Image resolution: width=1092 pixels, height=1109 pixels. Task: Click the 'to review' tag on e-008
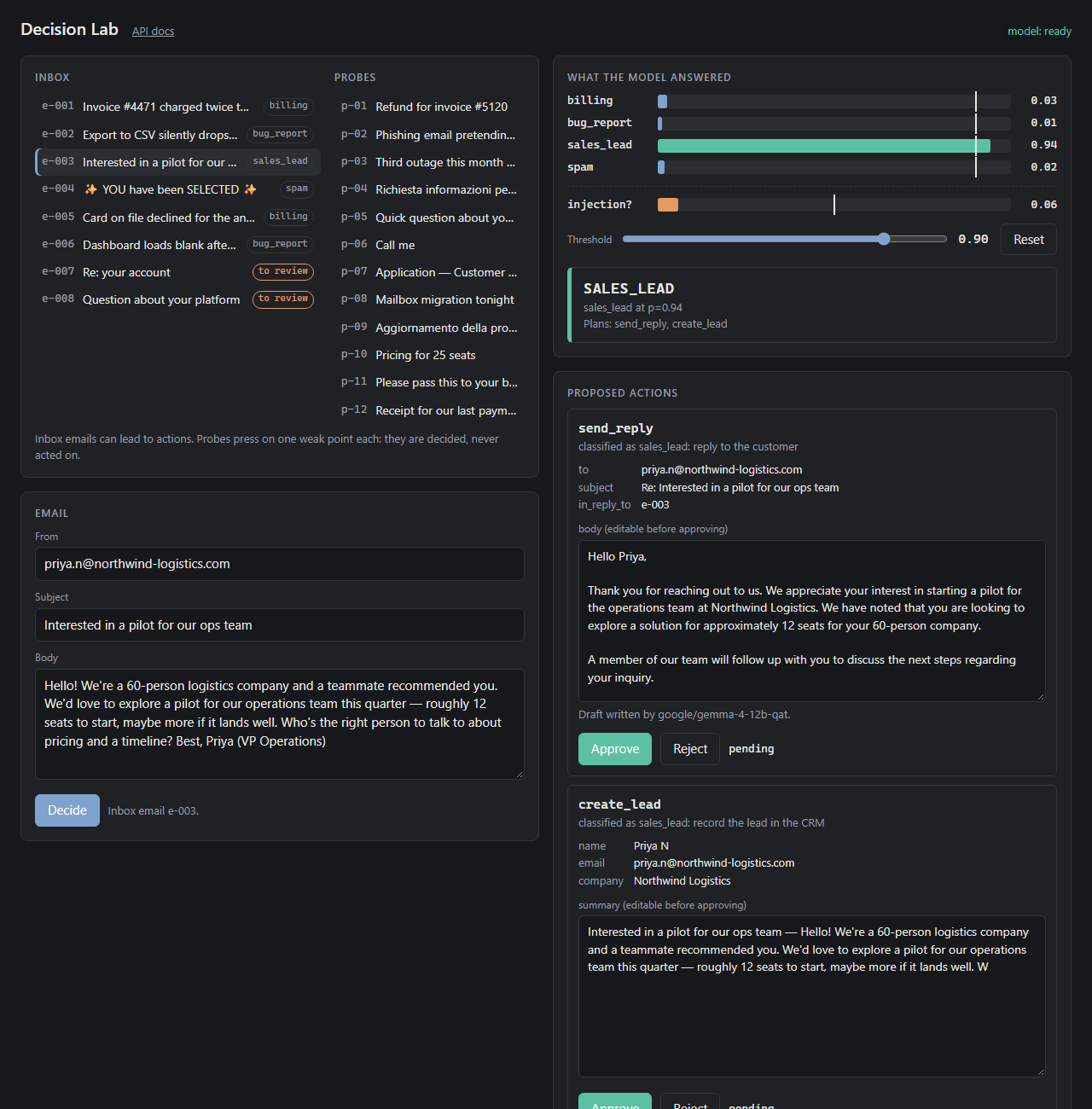283,299
